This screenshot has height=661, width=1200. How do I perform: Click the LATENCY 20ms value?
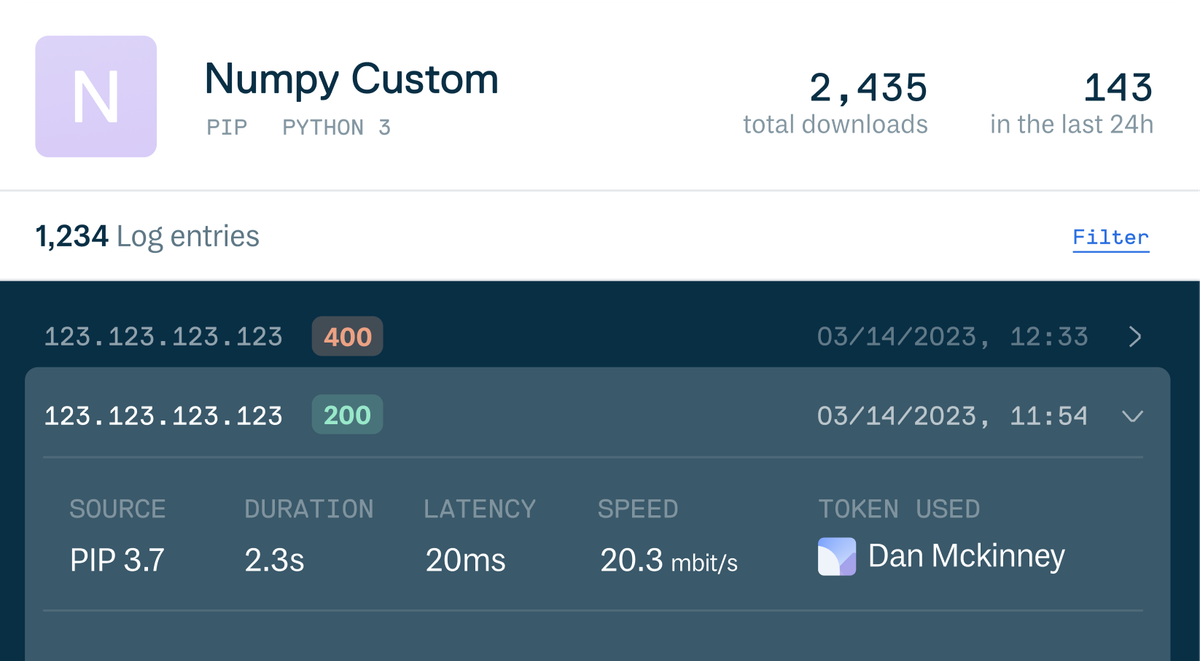(x=464, y=561)
